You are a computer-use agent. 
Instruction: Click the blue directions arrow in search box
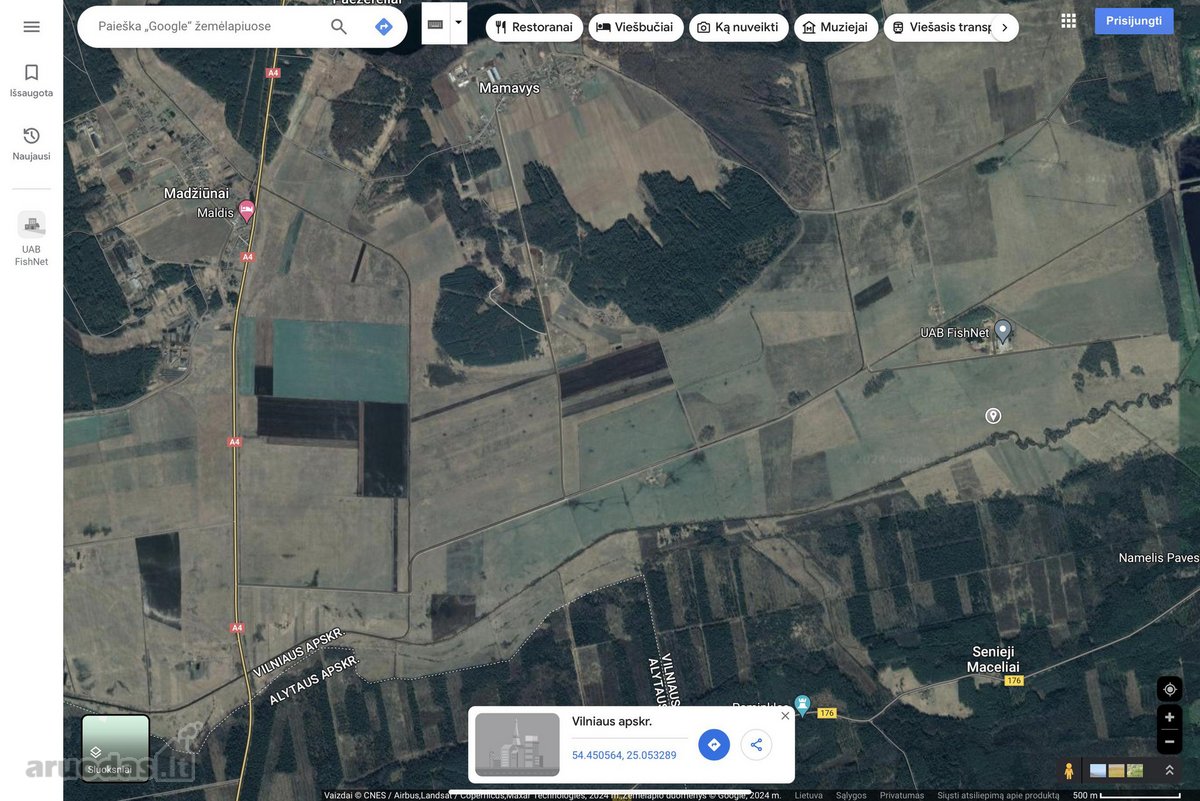(x=384, y=27)
